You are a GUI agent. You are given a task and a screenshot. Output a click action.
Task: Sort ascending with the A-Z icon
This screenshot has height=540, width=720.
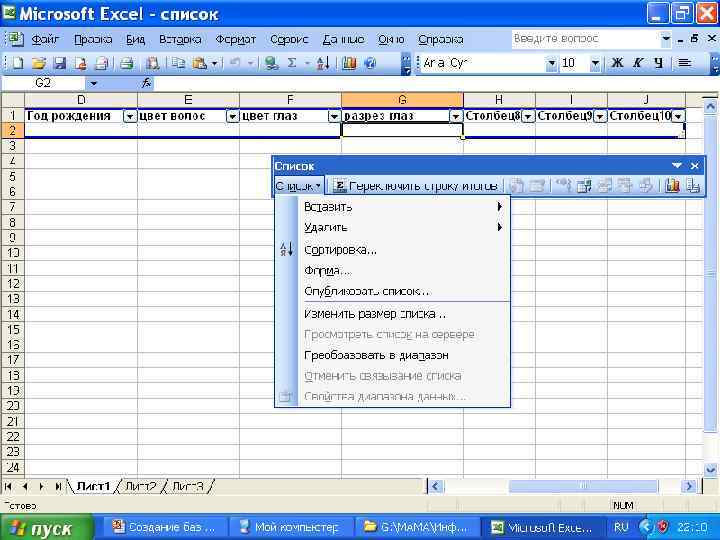pyautogui.click(x=323, y=63)
